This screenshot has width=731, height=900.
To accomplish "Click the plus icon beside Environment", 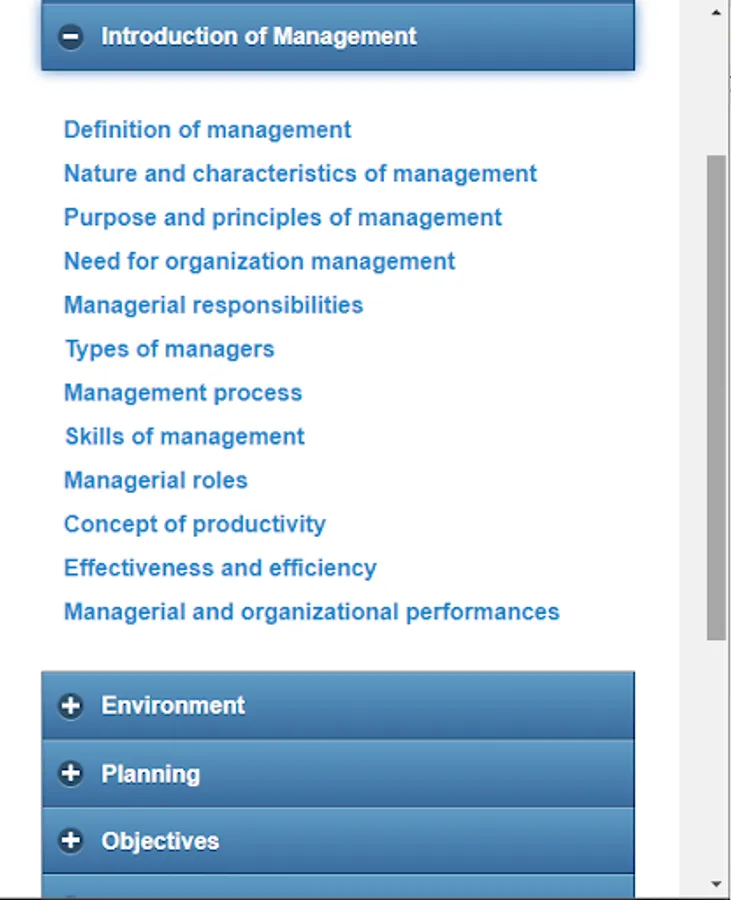I will pyautogui.click(x=70, y=706).
